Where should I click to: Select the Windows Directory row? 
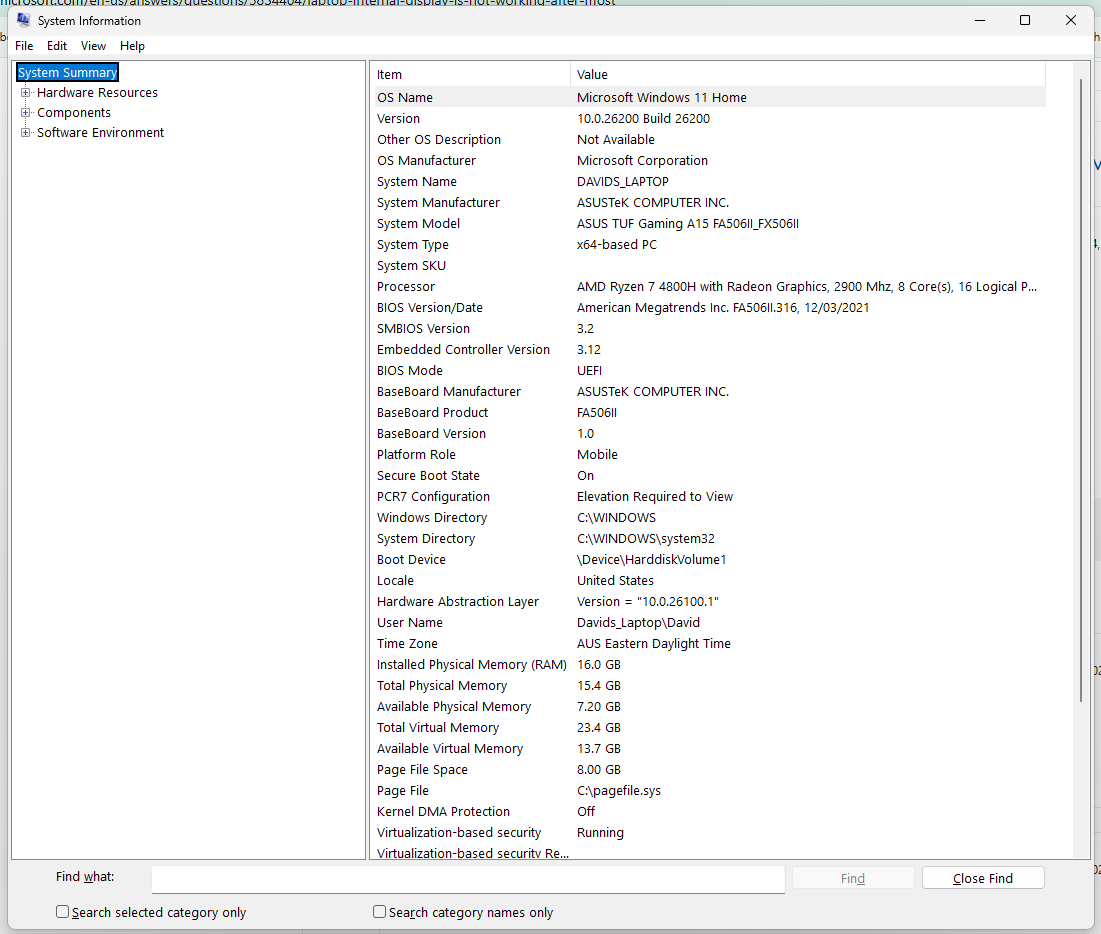pos(708,518)
